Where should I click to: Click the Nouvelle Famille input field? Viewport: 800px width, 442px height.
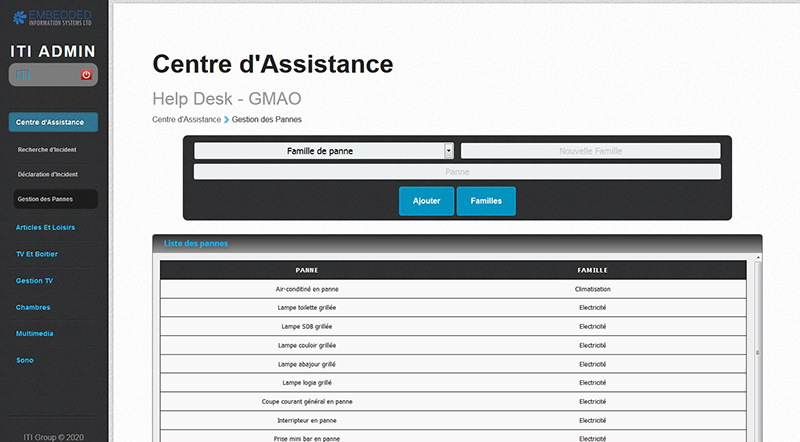[x=590, y=151]
